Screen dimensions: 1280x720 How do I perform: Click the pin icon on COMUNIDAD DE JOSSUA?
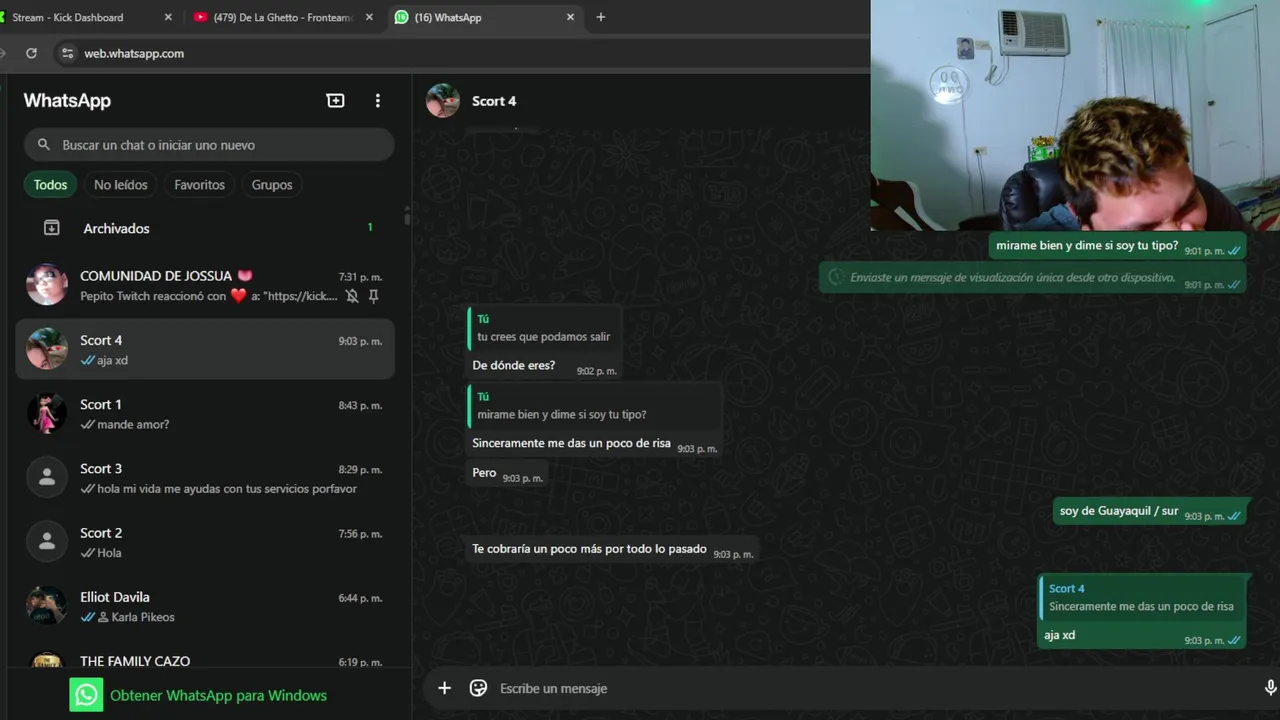373,296
